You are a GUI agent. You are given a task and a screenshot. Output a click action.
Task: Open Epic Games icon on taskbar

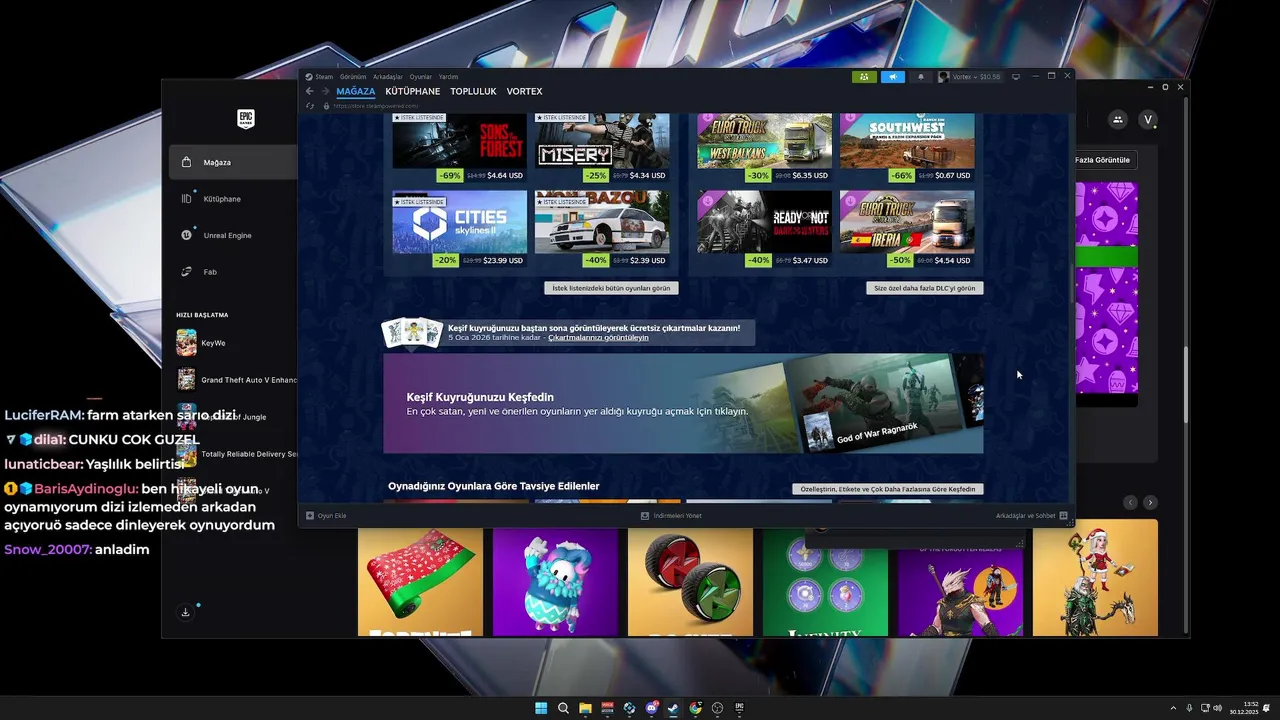(x=739, y=708)
